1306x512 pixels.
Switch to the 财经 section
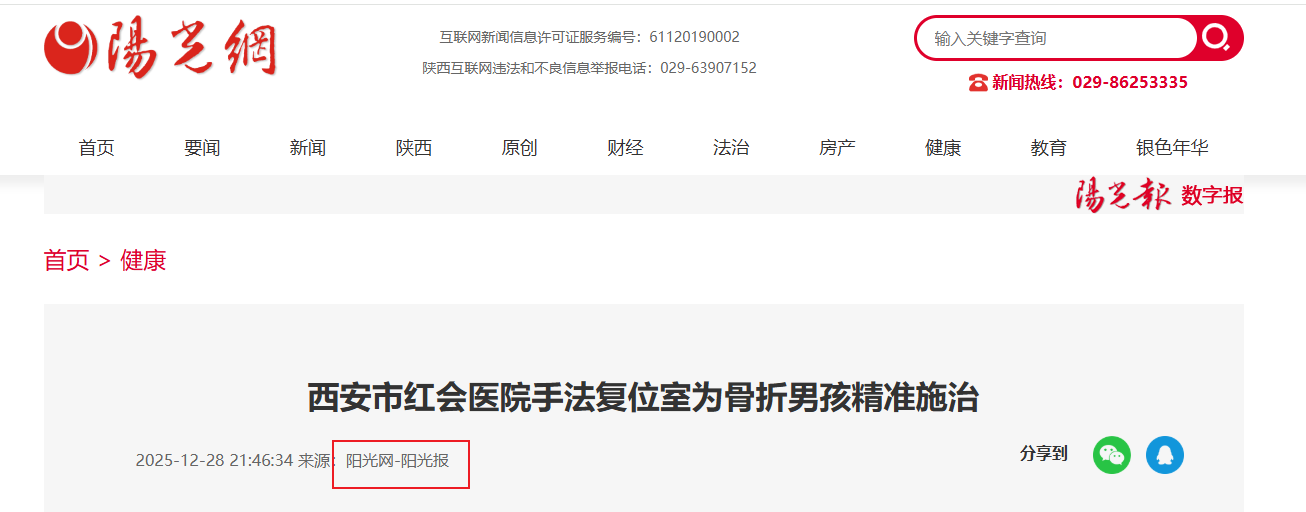[625, 148]
